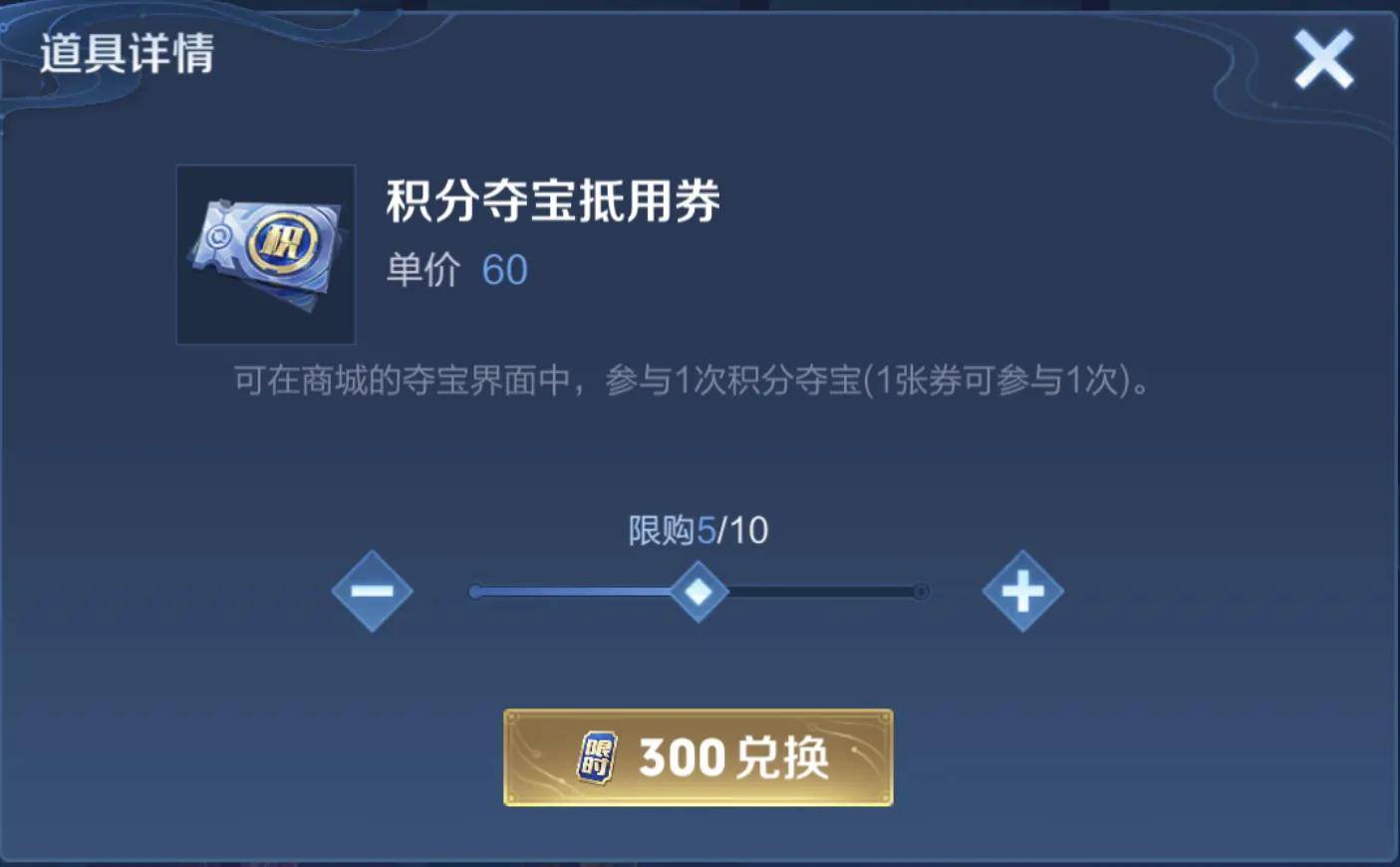Click the number 300 on the exchange button
The width and height of the screenshot is (1400, 867).
click(683, 757)
